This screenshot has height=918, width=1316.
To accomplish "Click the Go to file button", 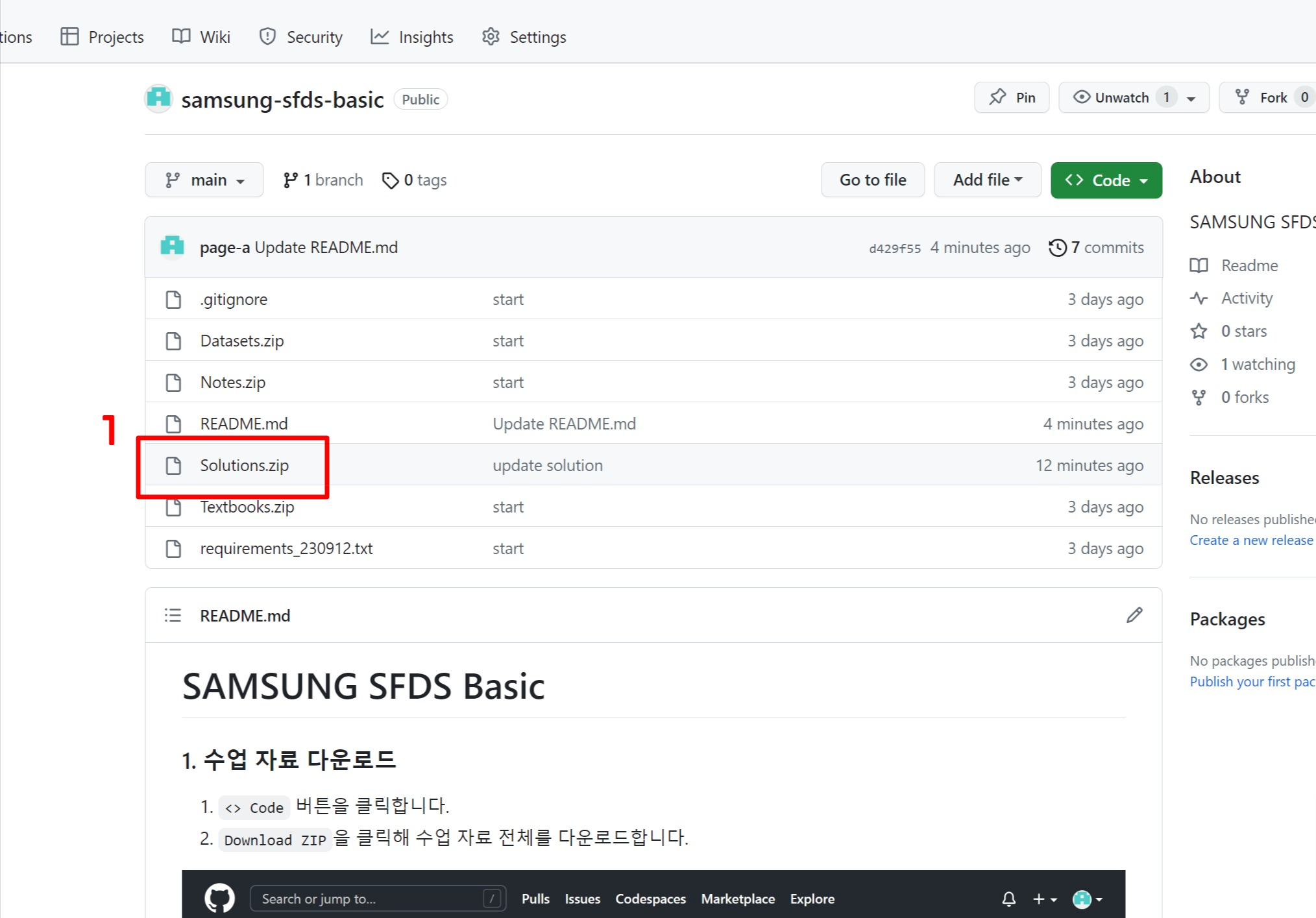I will click(x=872, y=180).
